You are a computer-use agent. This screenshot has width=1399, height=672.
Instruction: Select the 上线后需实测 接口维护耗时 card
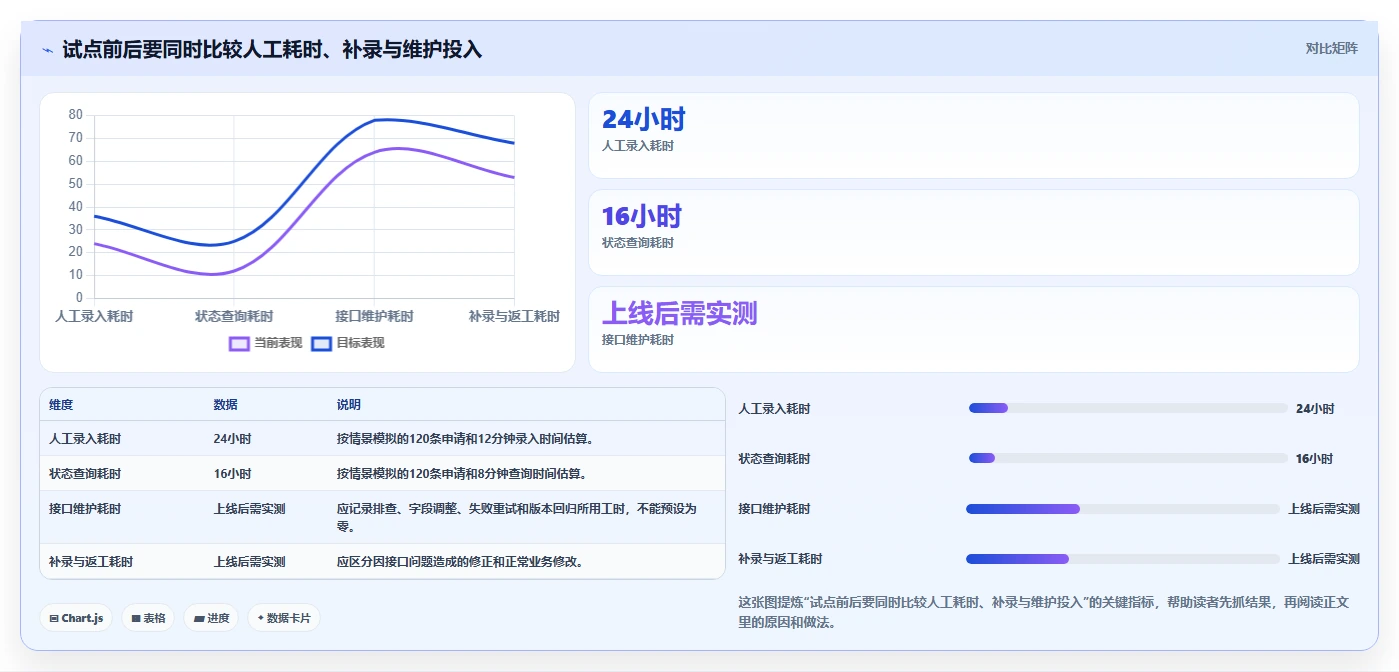click(974, 329)
